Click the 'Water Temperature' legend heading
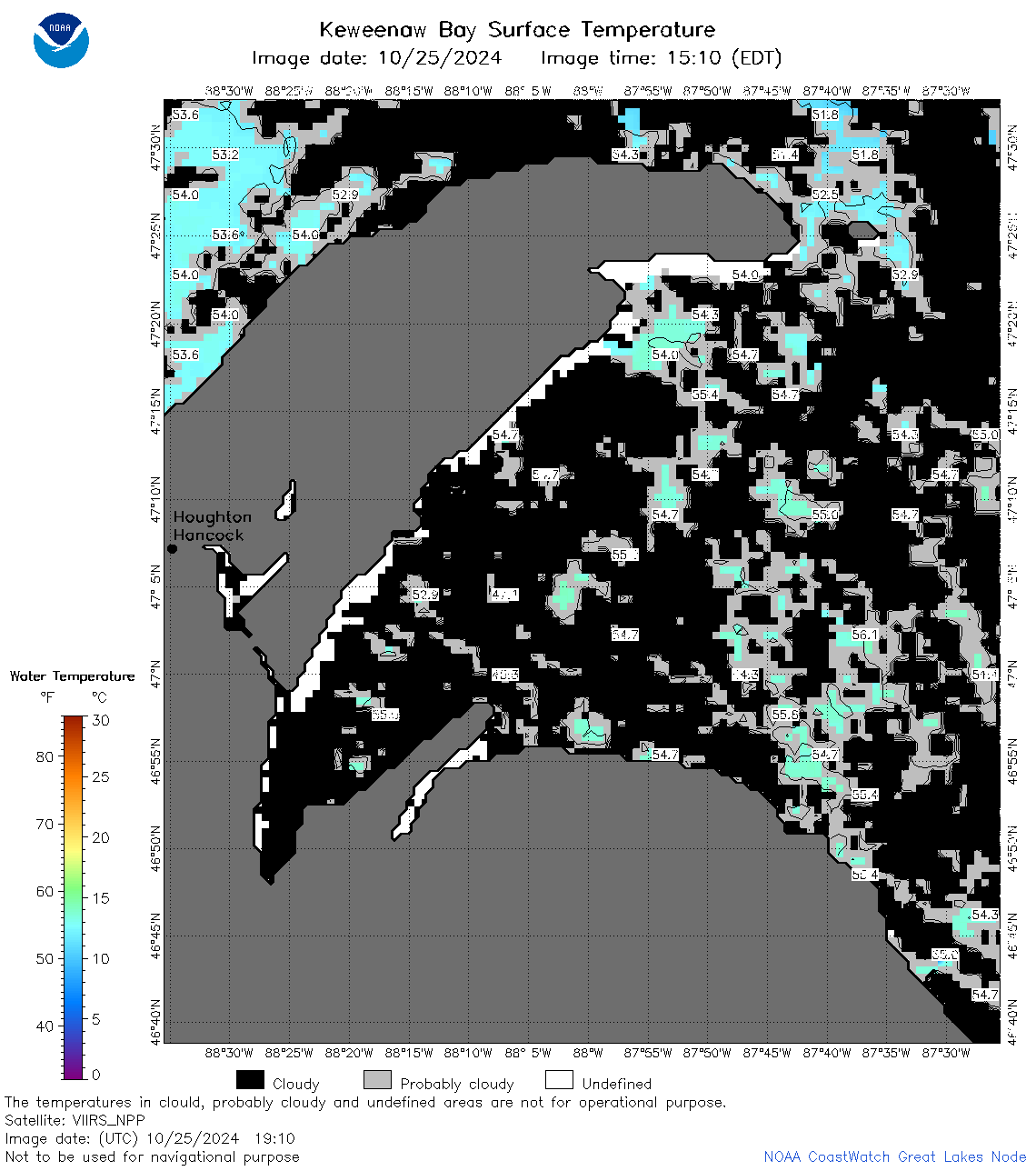 click(x=72, y=676)
